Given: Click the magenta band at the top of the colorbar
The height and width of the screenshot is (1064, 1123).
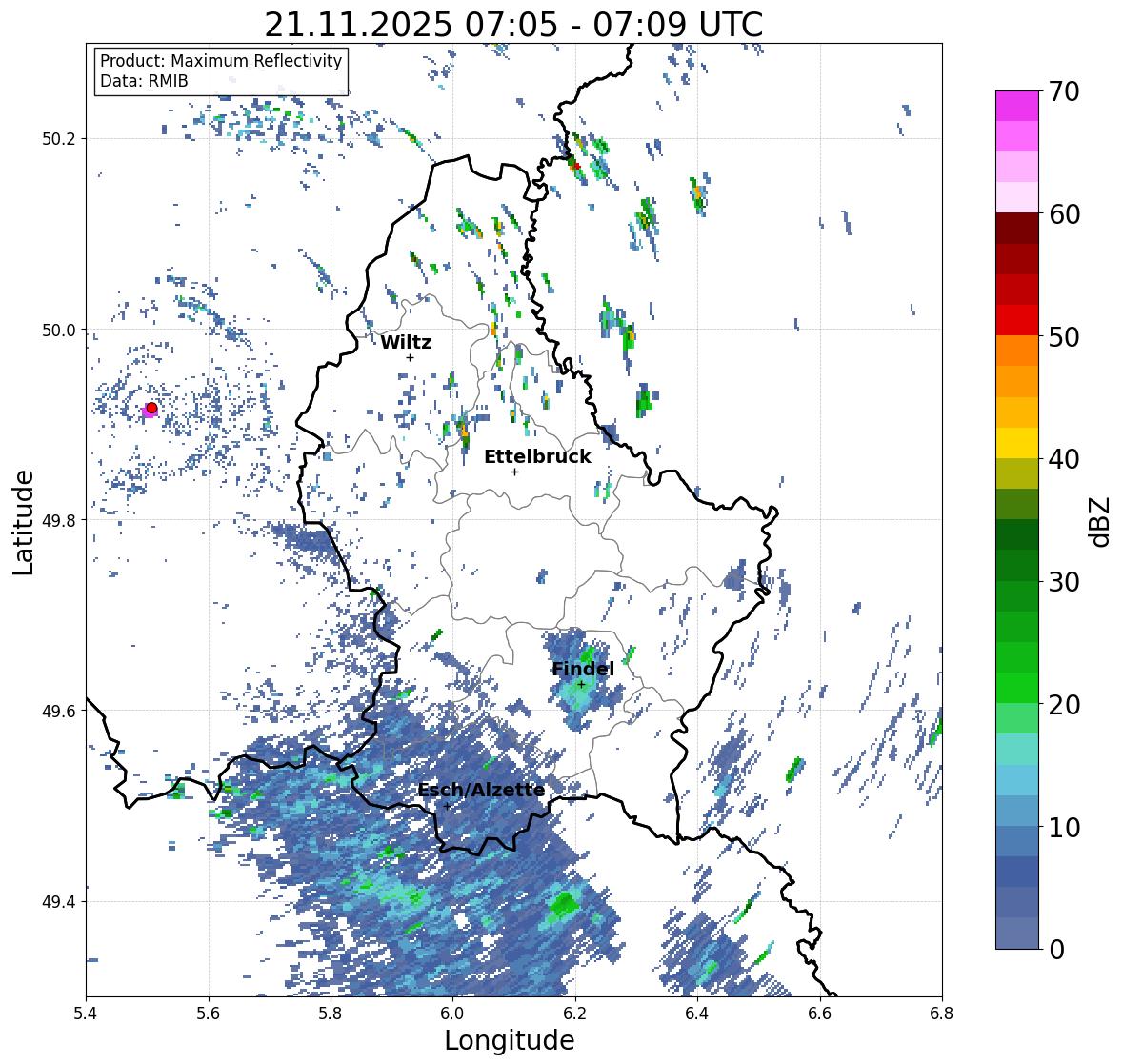Looking at the screenshot, I should tap(1017, 106).
